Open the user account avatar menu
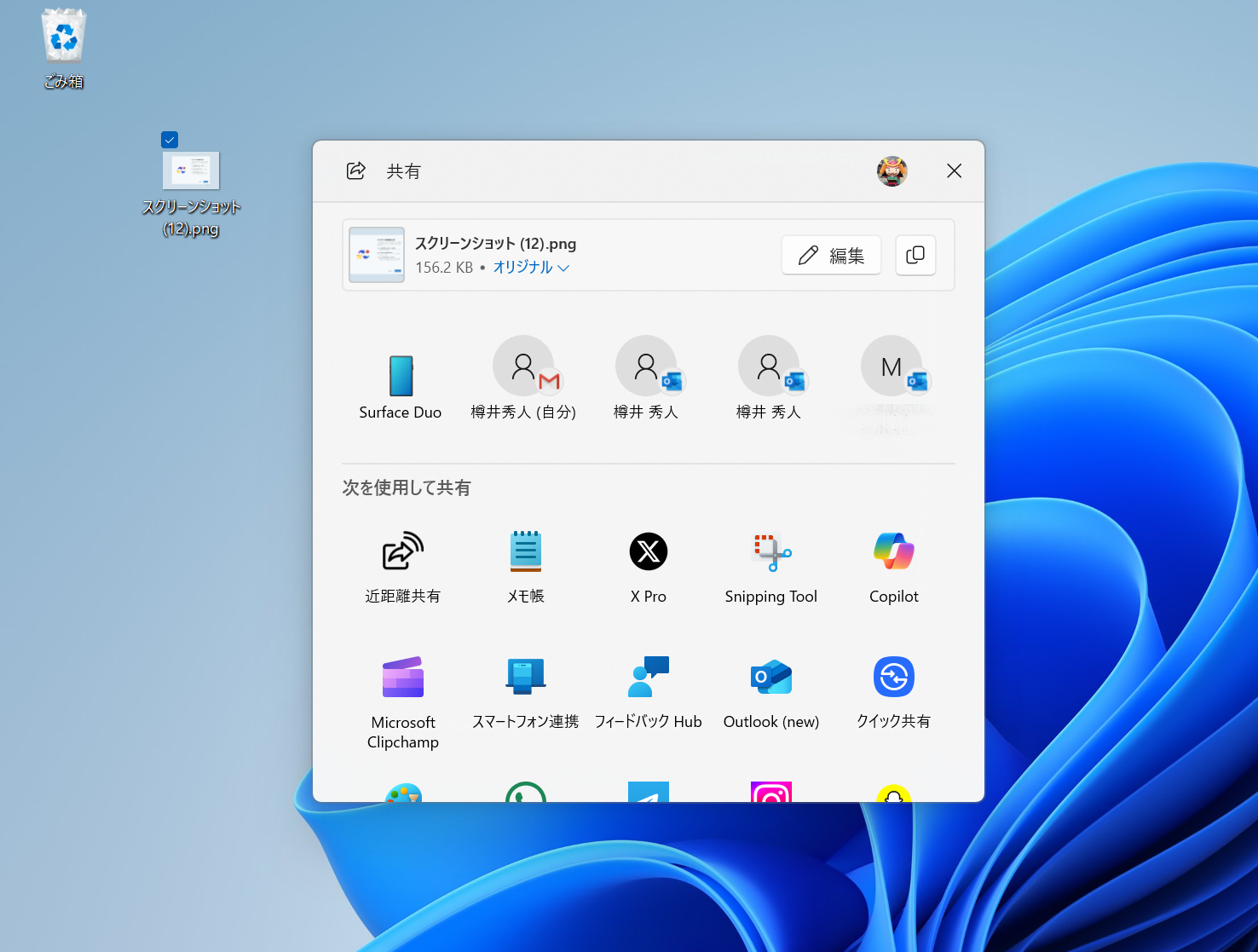 pyautogui.click(x=892, y=170)
